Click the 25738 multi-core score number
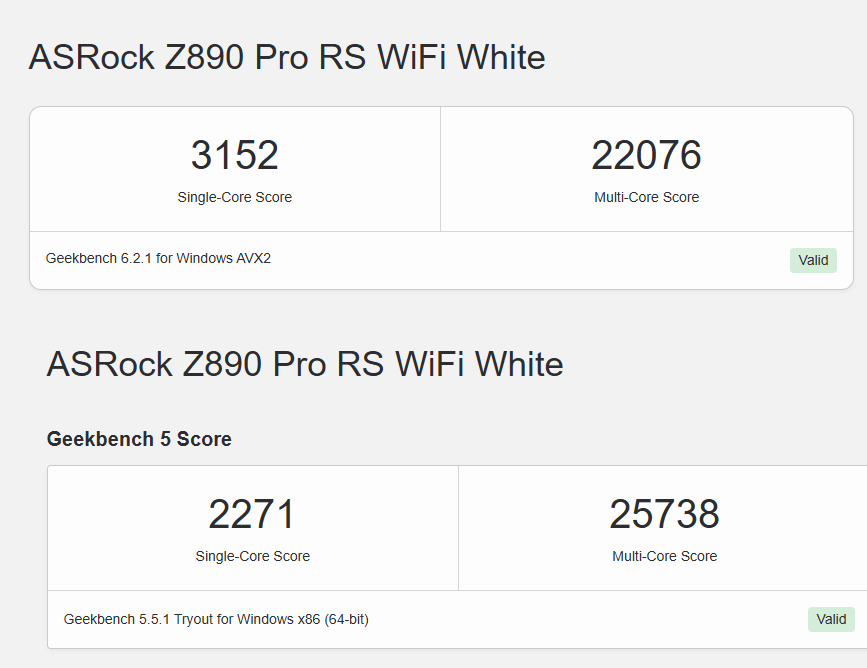Viewport: 867px width, 668px height. coord(664,514)
